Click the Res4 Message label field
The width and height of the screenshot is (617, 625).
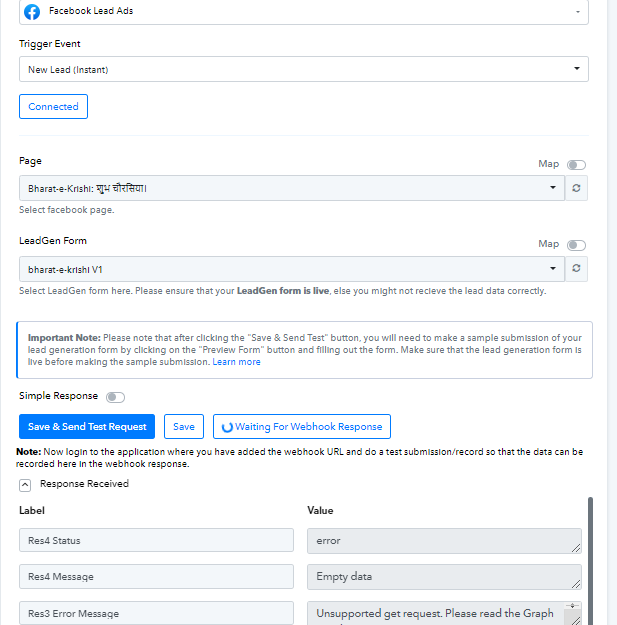[156, 576]
